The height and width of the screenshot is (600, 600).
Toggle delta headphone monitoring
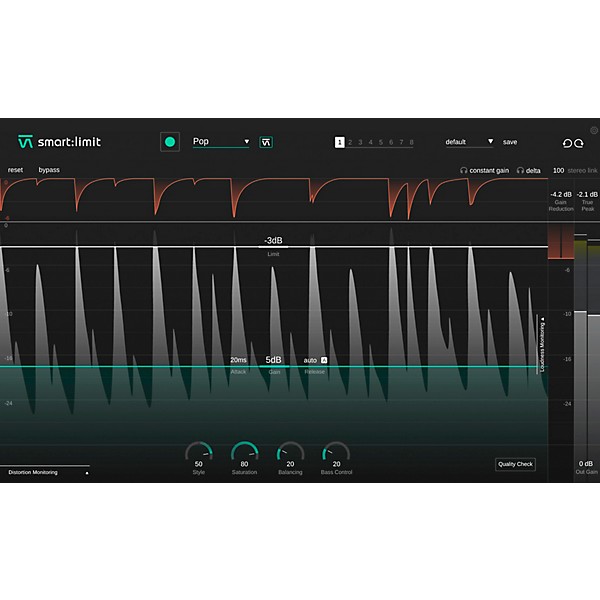pos(528,170)
